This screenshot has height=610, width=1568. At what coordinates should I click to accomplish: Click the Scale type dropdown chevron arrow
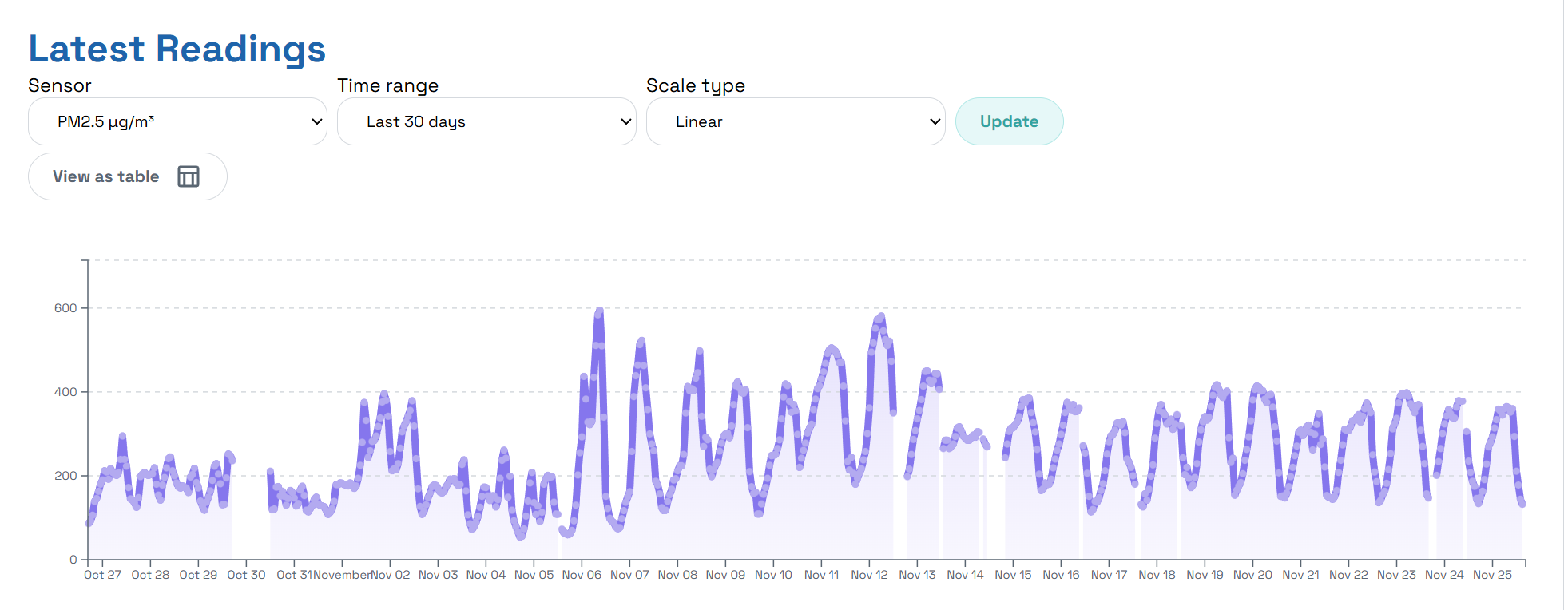935,121
